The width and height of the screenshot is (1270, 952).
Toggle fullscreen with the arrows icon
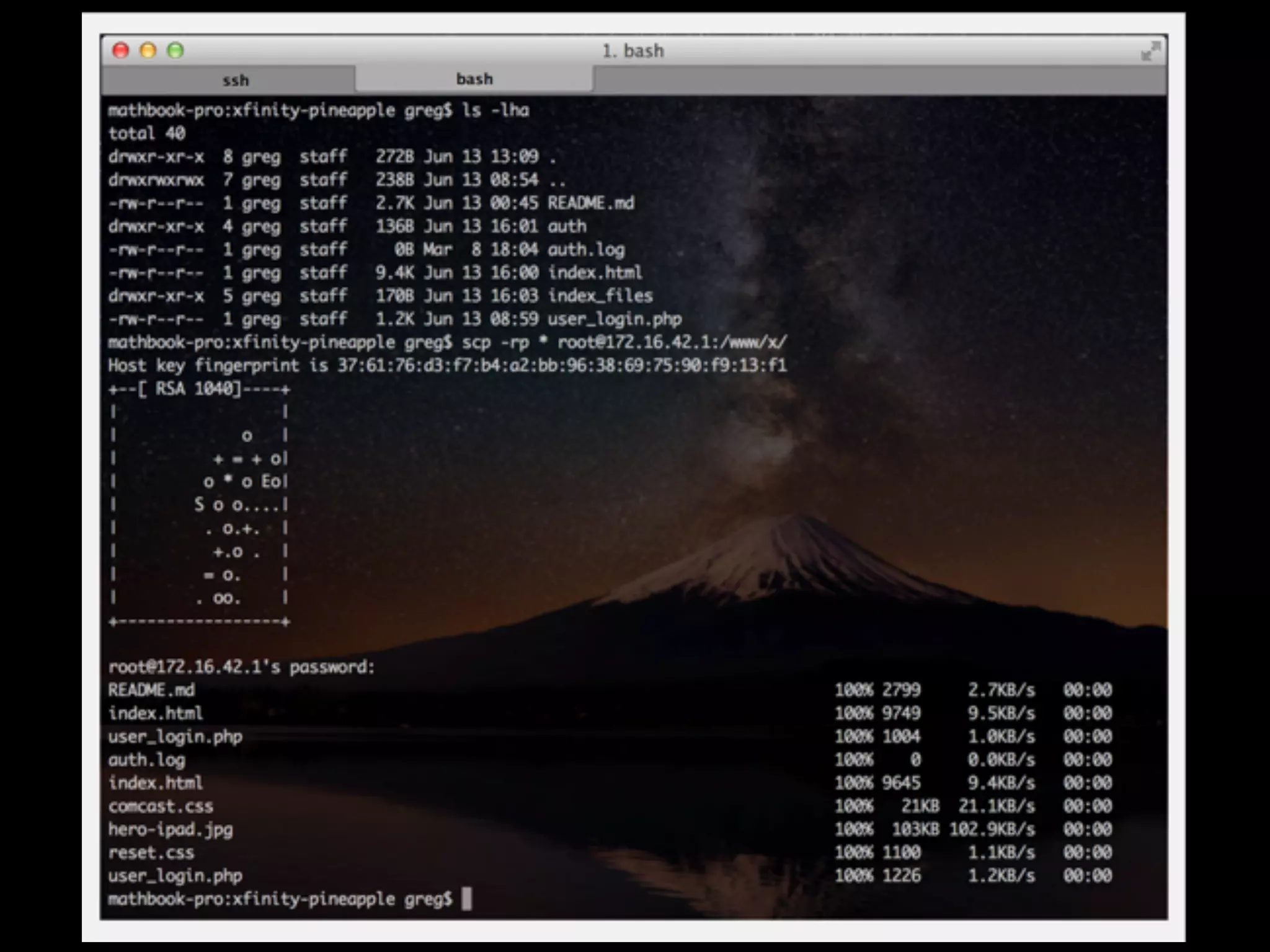1150,51
